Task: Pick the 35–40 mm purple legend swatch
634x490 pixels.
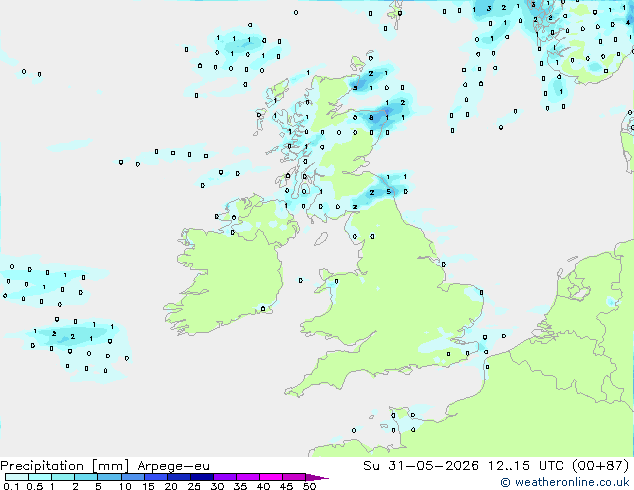Action: tap(248, 477)
